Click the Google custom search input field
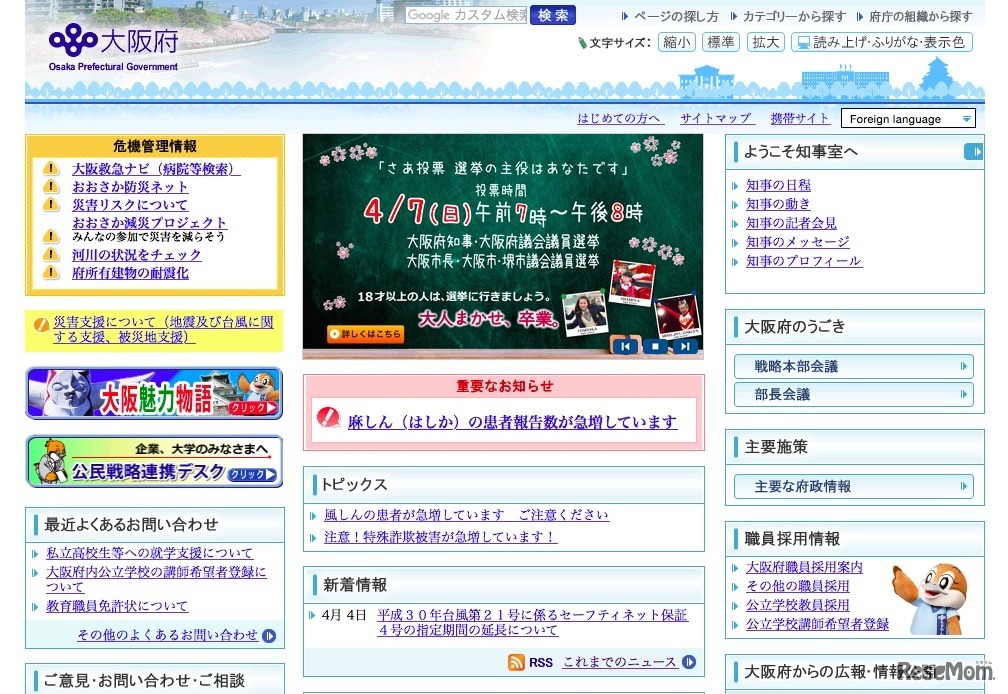Image resolution: width=1008 pixels, height=694 pixels. tap(464, 15)
